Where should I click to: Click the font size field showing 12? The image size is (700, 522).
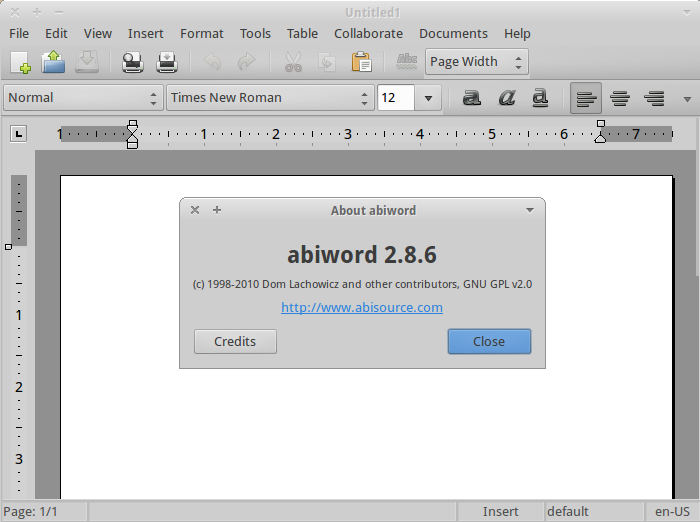coord(396,98)
